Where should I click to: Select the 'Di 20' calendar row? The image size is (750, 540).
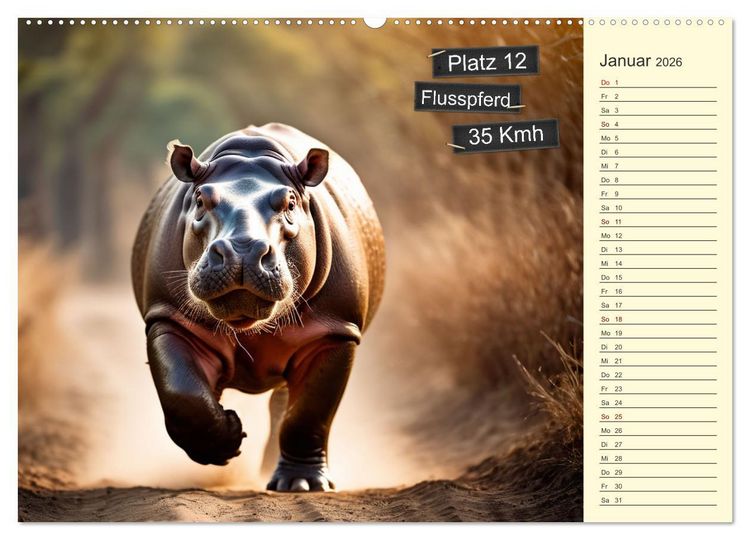658,347
